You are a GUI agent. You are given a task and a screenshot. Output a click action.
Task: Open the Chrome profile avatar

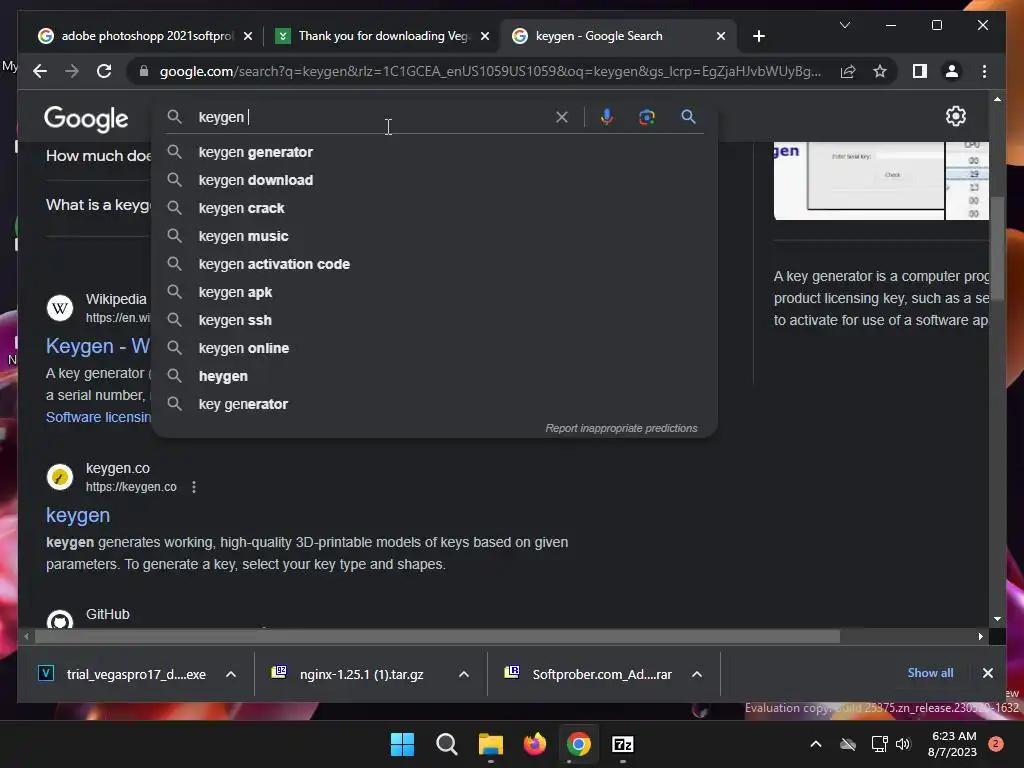tap(952, 71)
